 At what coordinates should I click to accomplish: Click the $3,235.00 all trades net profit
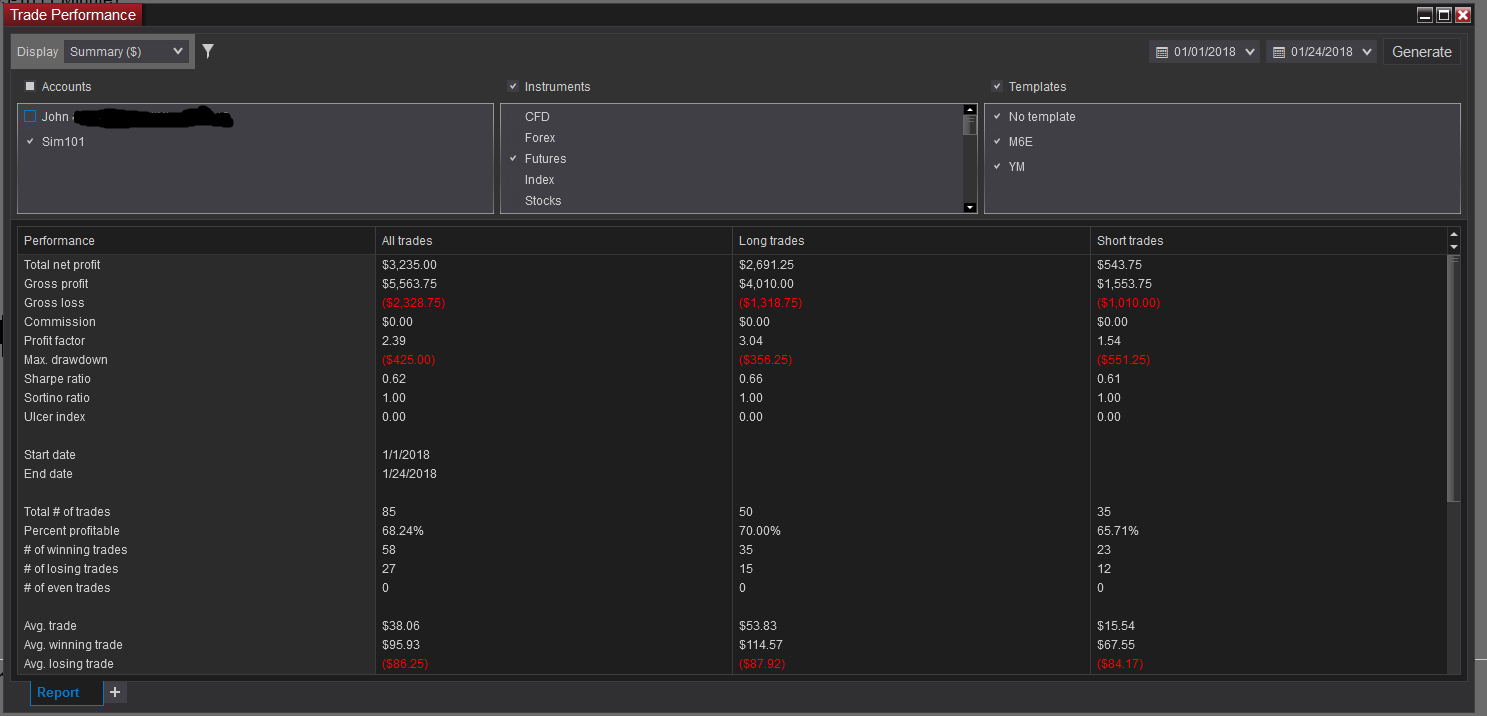tap(409, 265)
